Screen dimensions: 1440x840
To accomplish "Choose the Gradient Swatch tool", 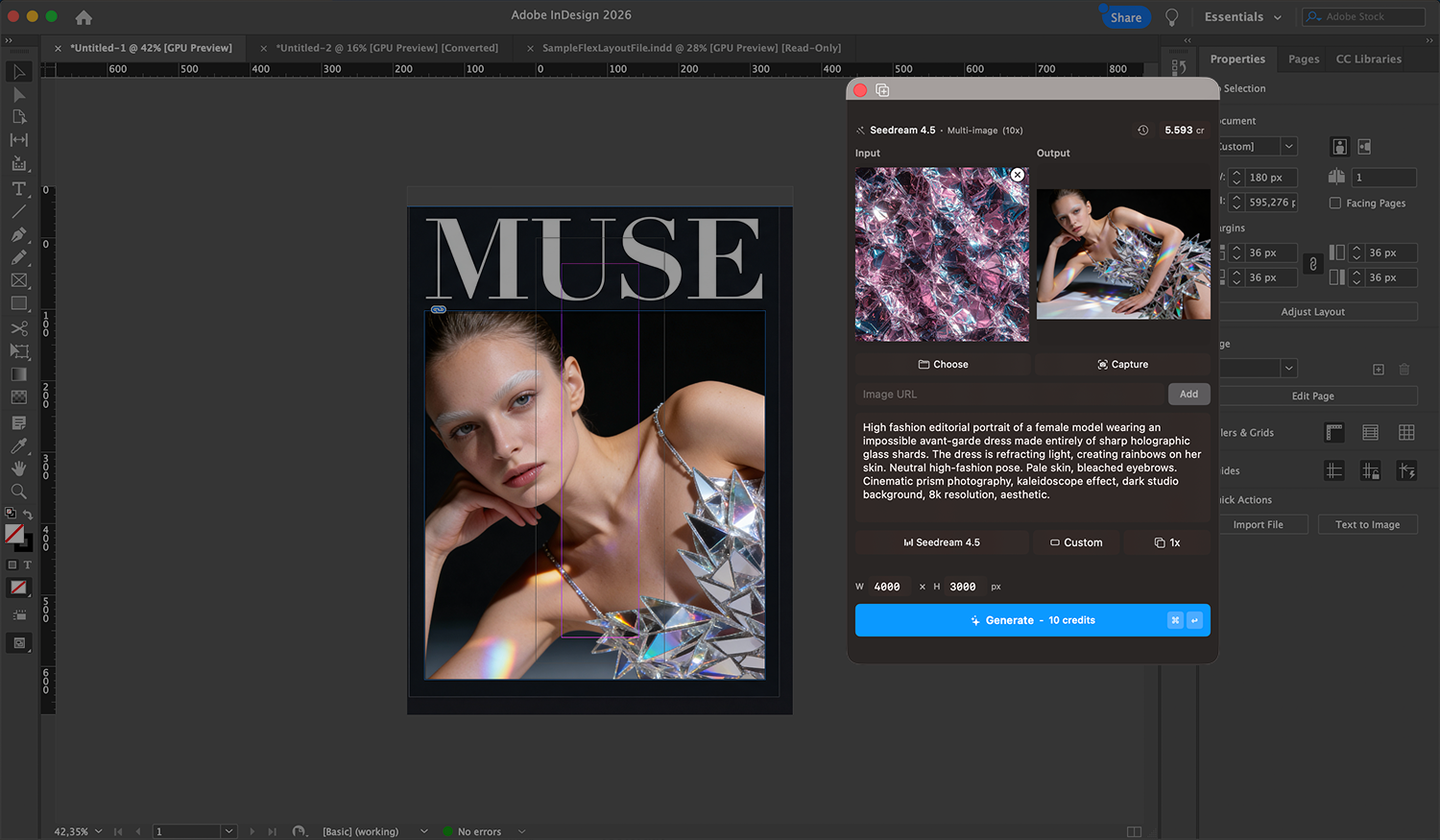I will tap(18, 373).
